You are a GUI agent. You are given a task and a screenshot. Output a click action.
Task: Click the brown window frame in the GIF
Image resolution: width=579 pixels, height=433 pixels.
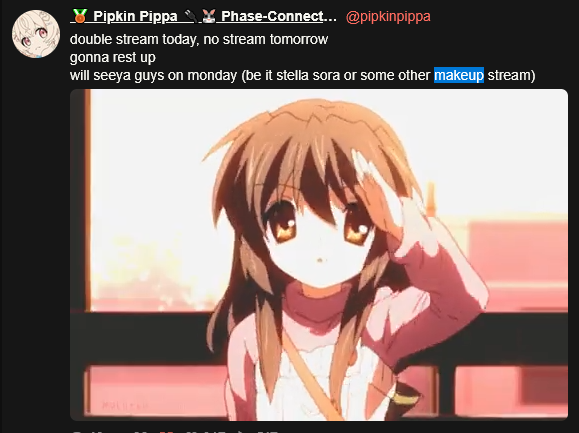point(88,201)
